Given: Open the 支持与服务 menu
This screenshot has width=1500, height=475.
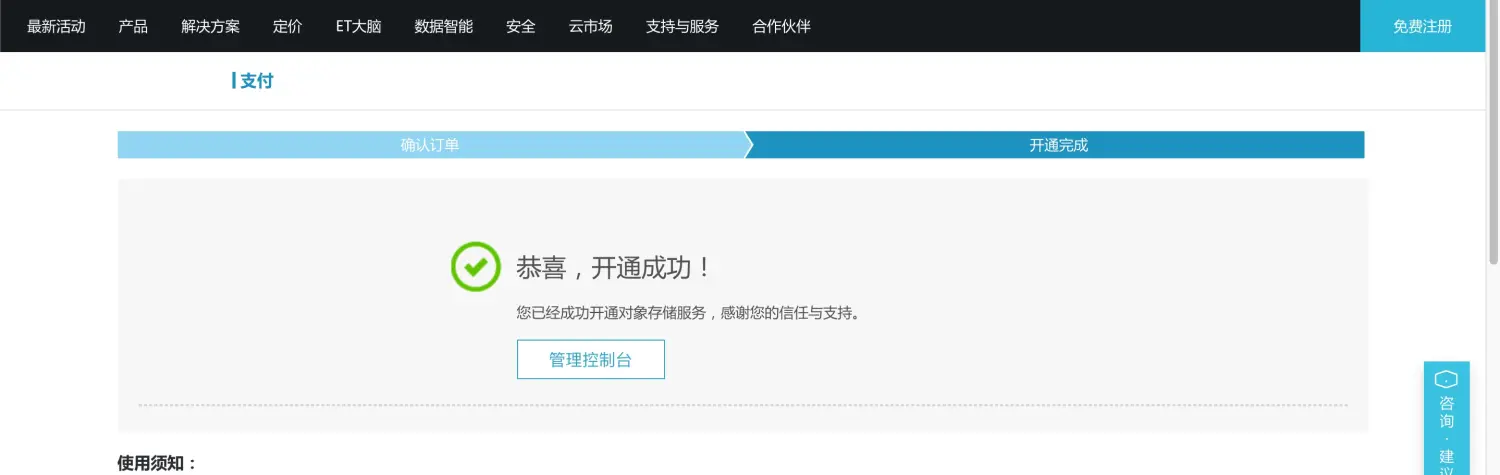Looking at the screenshot, I should coord(682,27).
